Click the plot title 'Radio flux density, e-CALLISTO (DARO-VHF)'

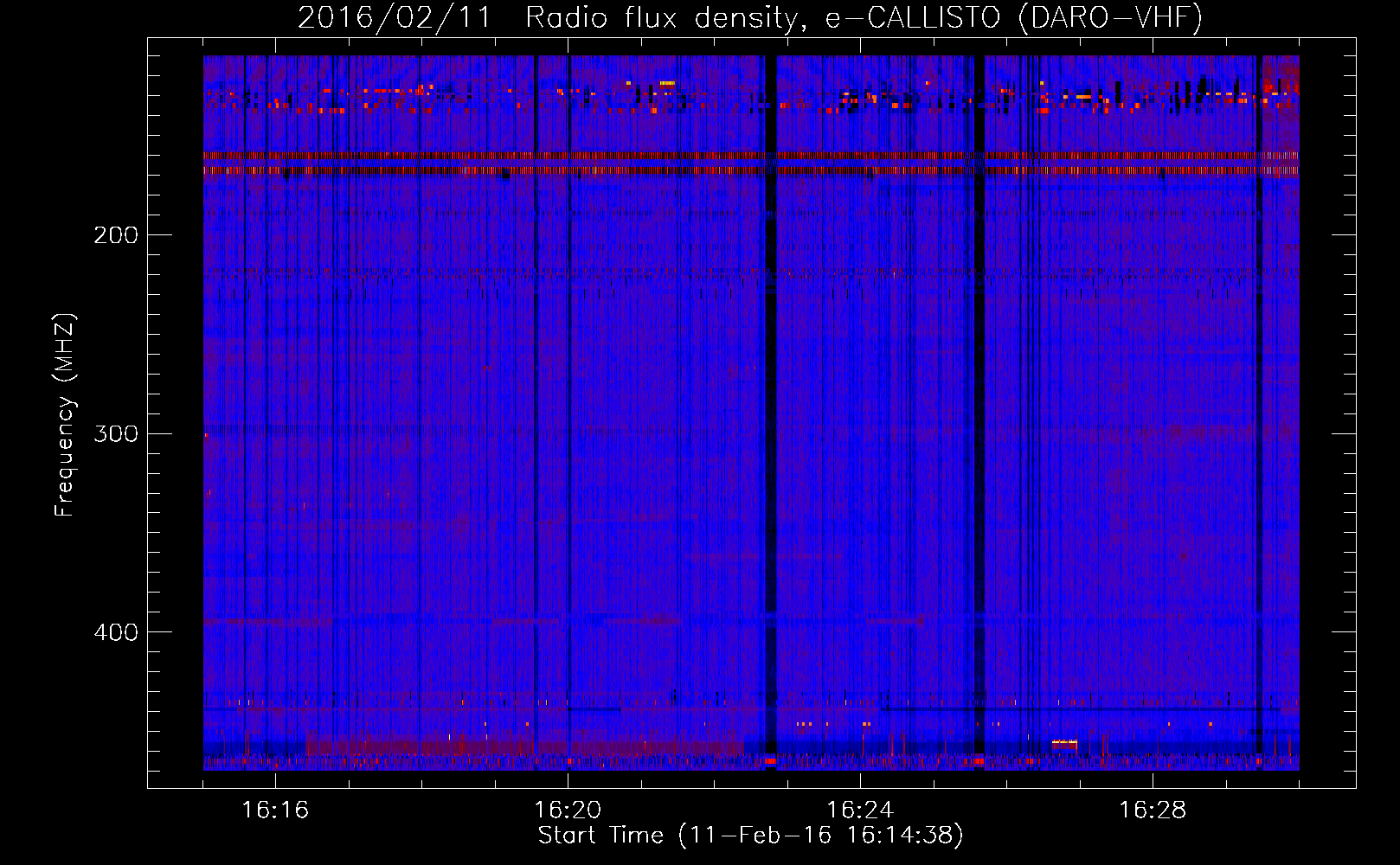864,17
